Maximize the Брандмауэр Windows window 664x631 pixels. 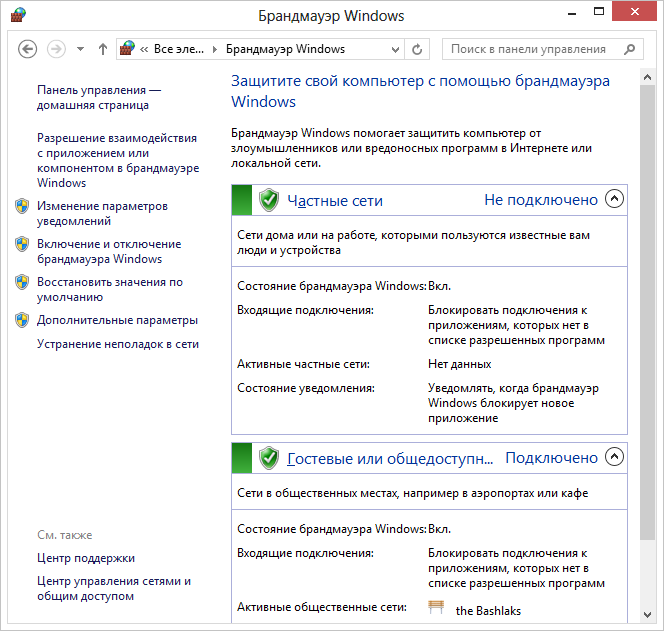pyautogui.click(x=599, y=12)
